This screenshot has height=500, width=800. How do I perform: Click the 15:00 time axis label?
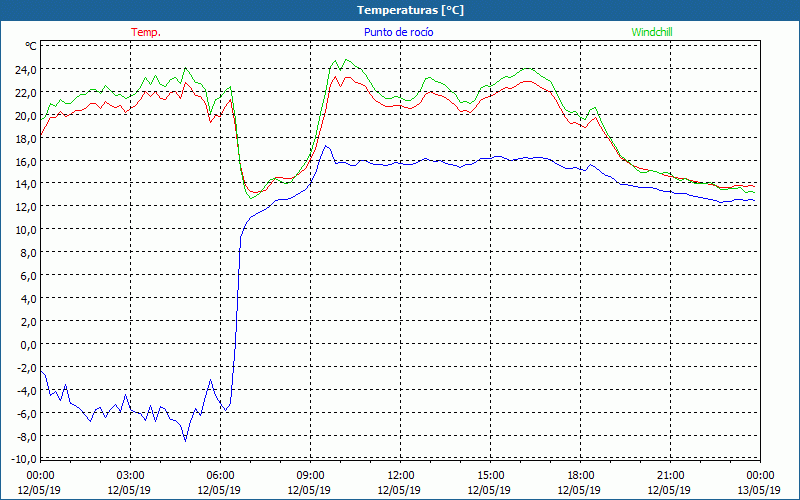pos(490,476)
